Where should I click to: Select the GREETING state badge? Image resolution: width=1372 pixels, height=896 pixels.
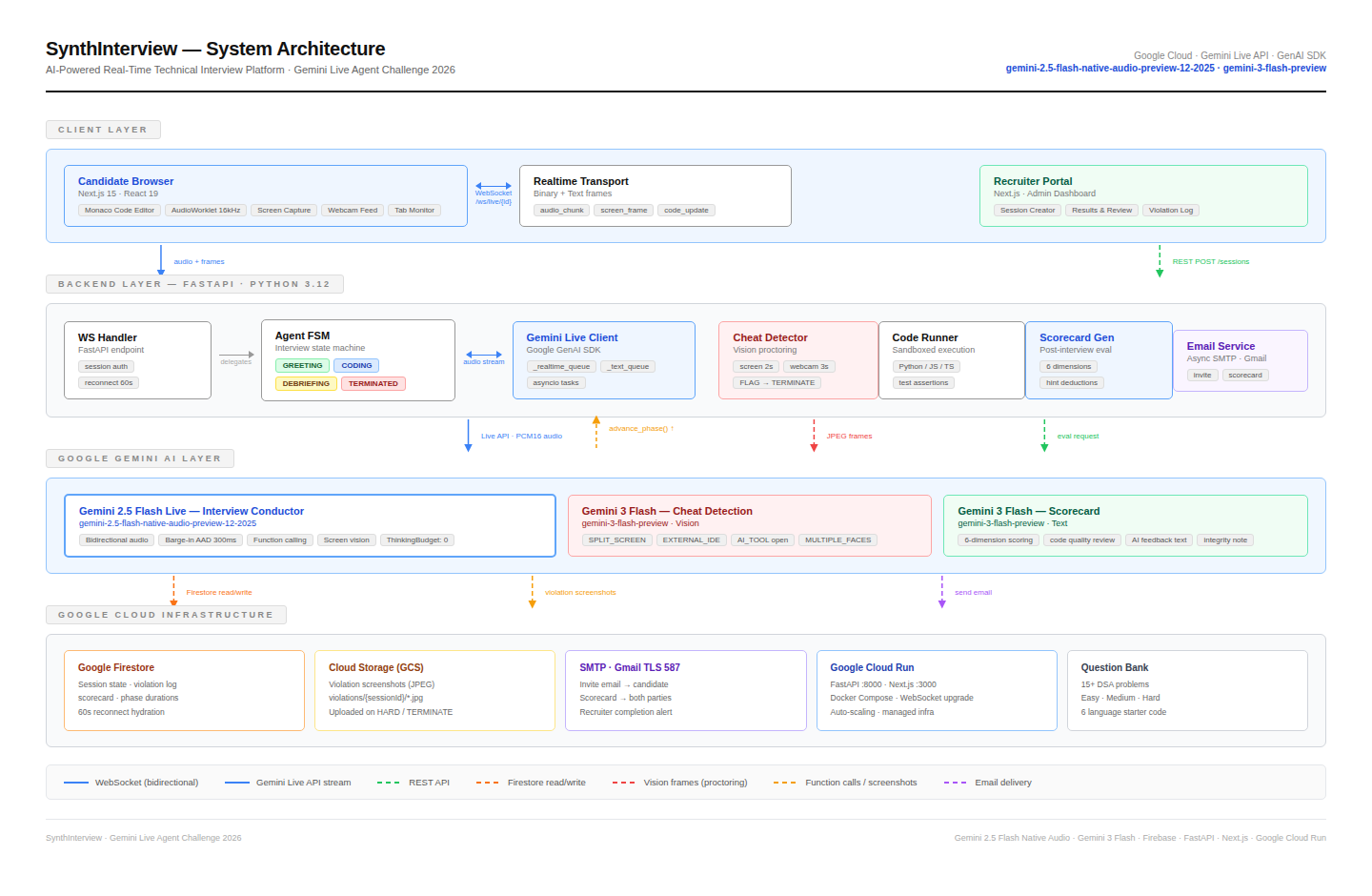point(303,366)
